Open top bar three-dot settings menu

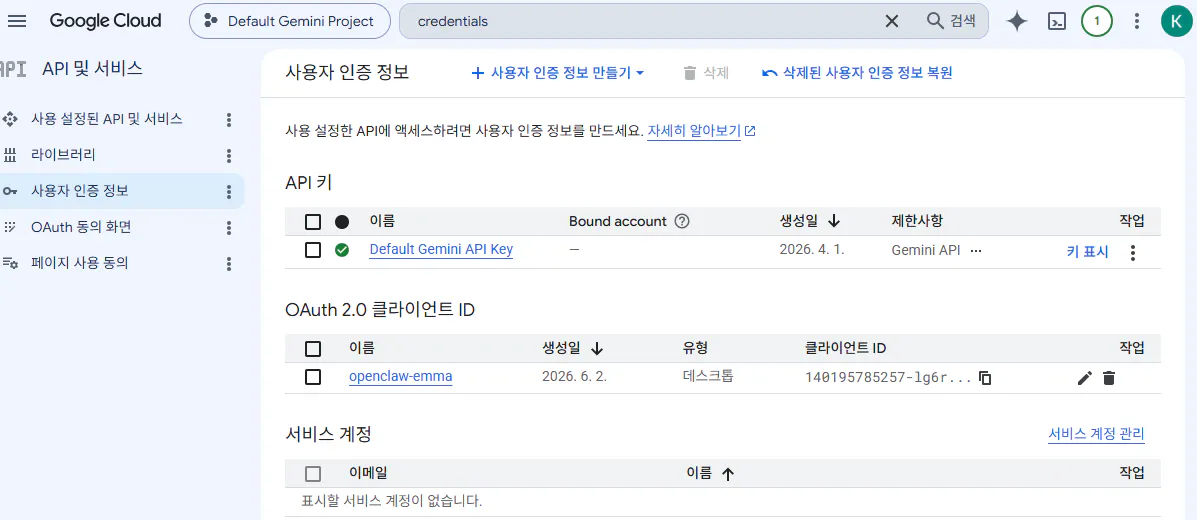click(x=1137, y=21)
